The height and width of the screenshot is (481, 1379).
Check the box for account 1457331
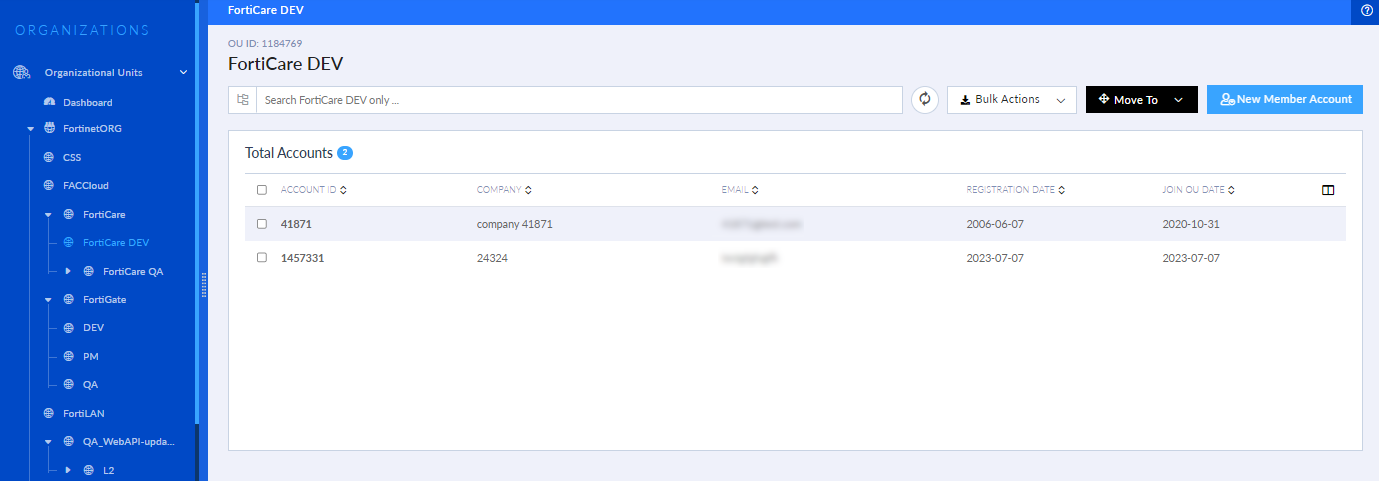[x=262, y=257]
